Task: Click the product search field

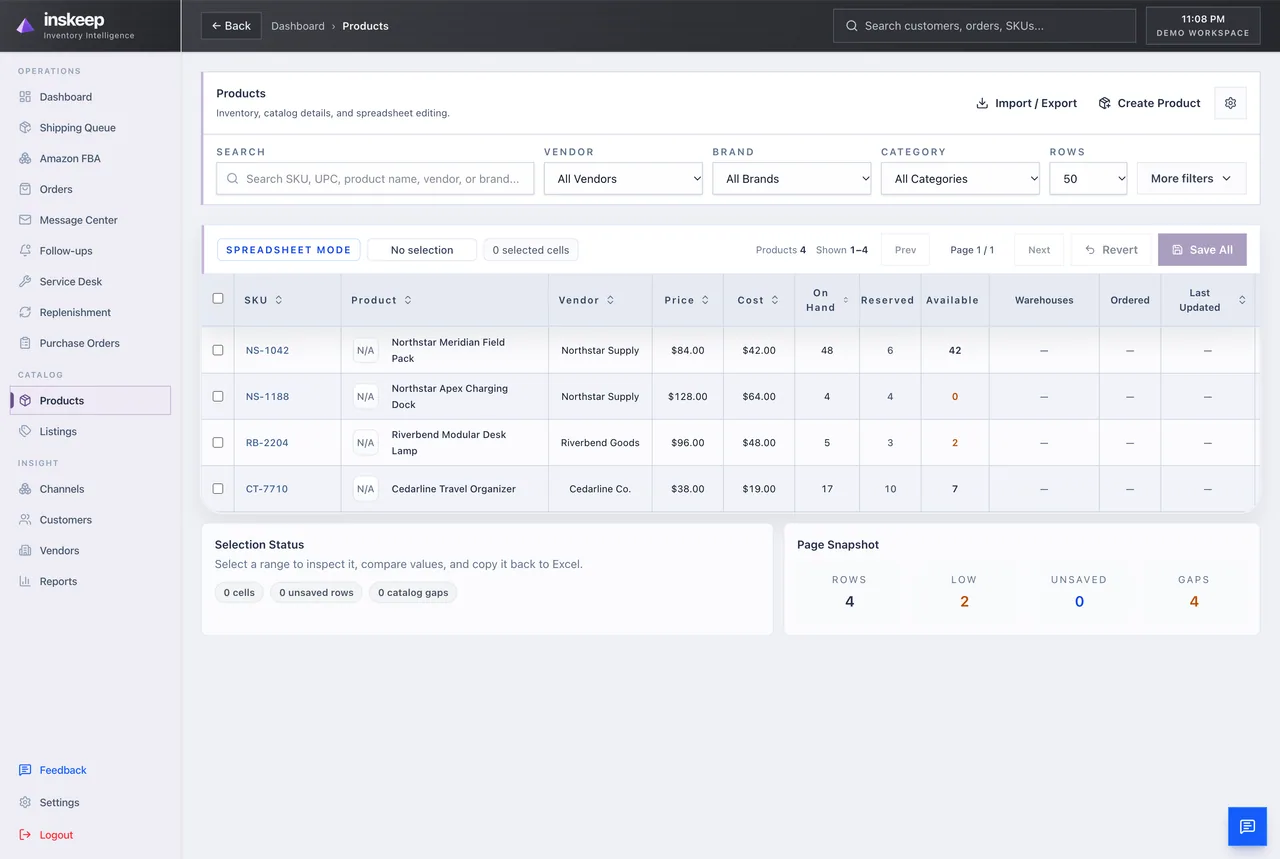Action: (x=375, y=179)
